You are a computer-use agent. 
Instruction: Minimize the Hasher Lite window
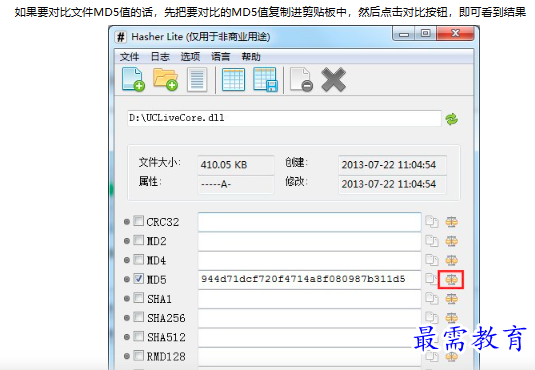point(404,34)
